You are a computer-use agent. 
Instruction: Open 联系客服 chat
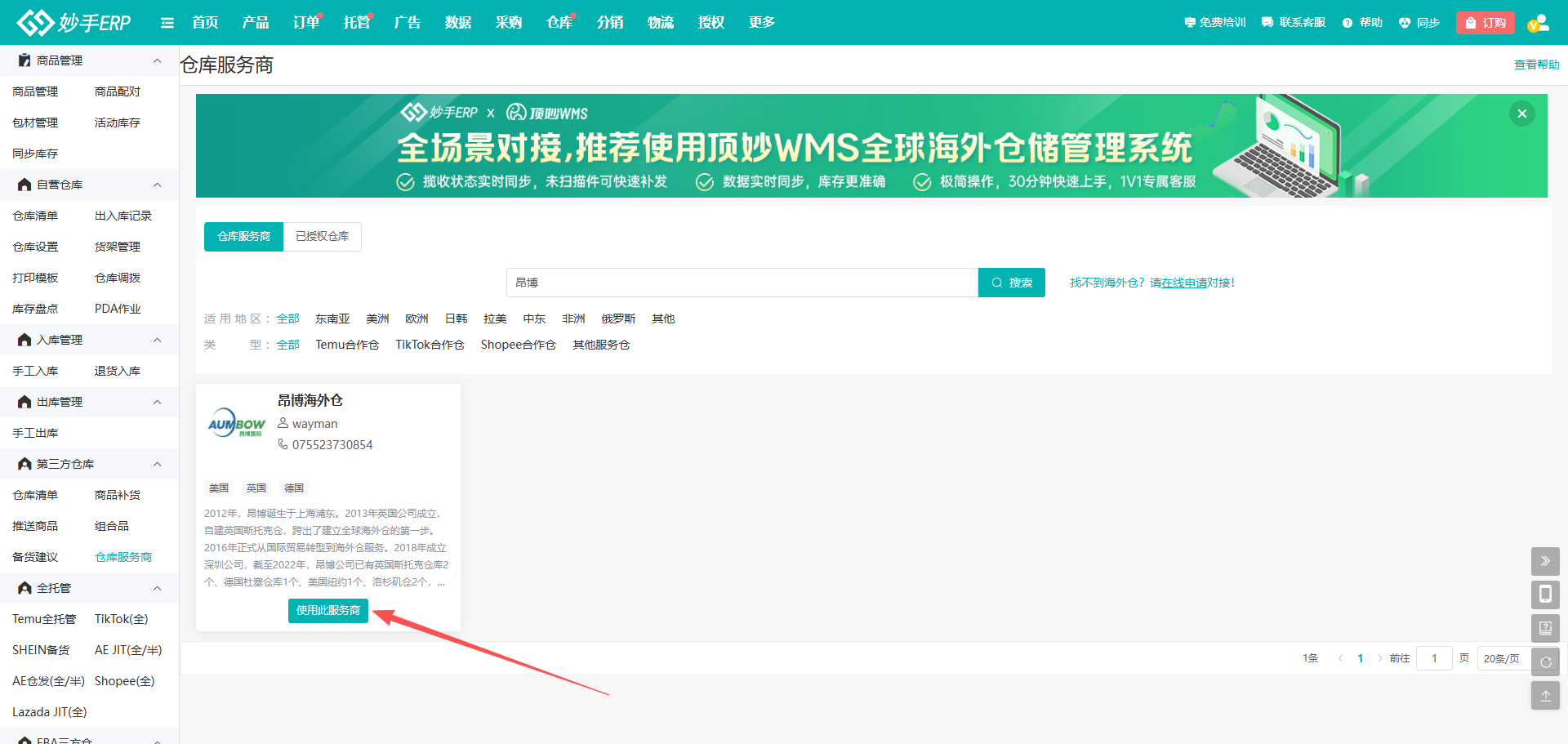pyautogui.click(x=1294, y=23)
